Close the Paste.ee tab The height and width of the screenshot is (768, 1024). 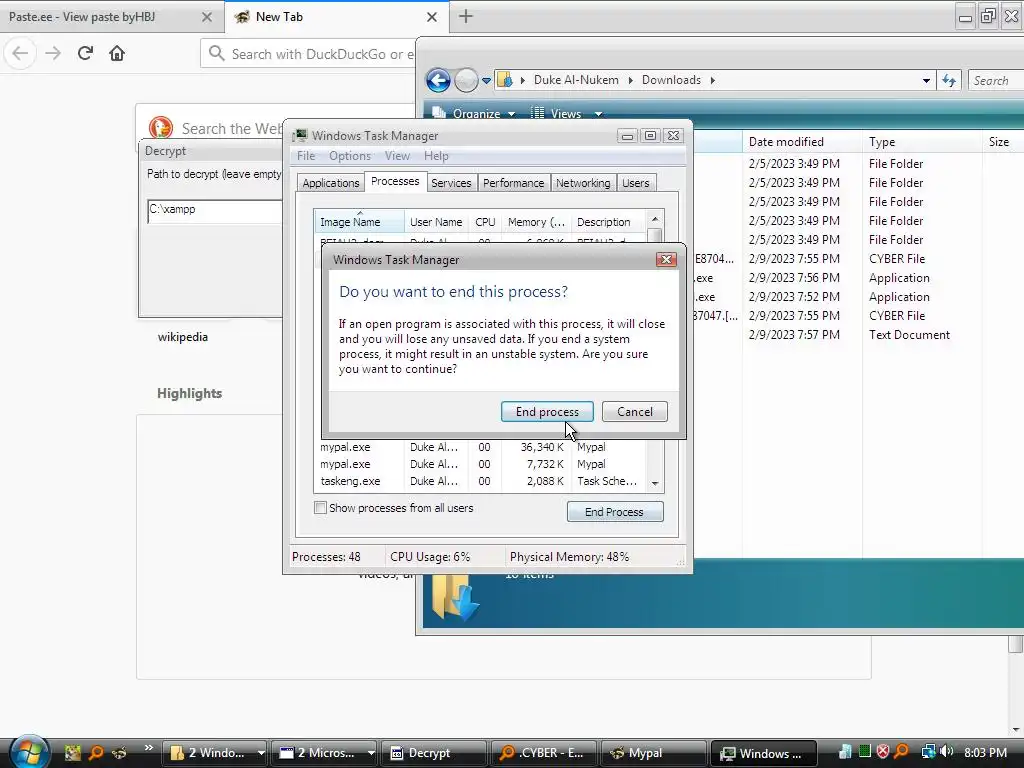tap(206, 17)
